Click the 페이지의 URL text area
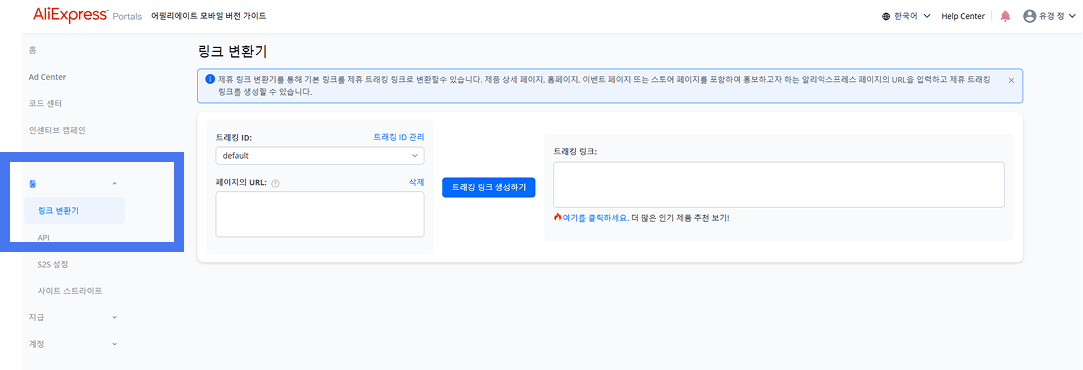Screen dimensions: 1083x370 point(320,214)
